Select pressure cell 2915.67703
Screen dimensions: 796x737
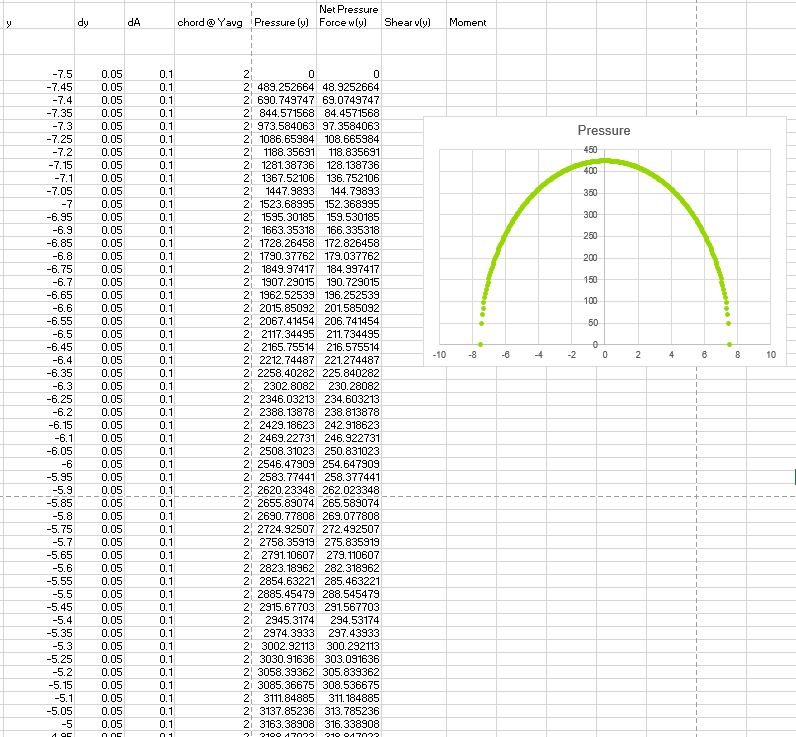tap(284, 608)
